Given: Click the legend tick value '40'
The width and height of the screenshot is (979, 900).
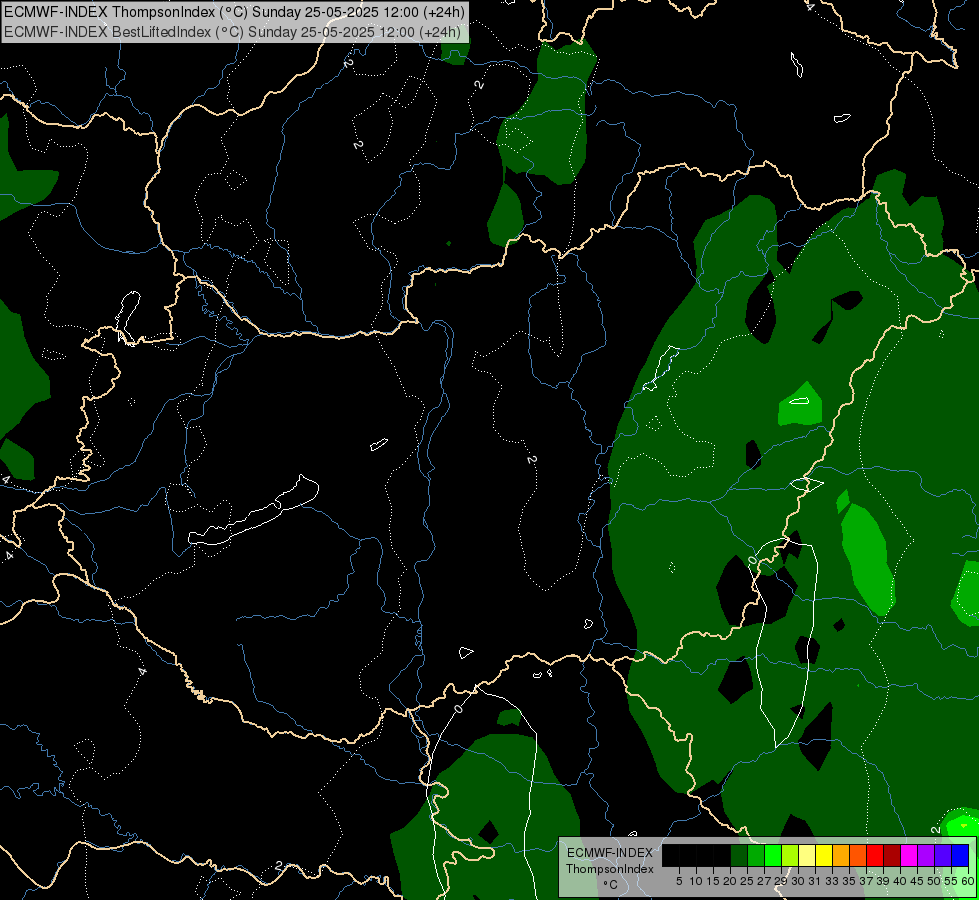Looking at the screenshot, I should tap(900, 881).
